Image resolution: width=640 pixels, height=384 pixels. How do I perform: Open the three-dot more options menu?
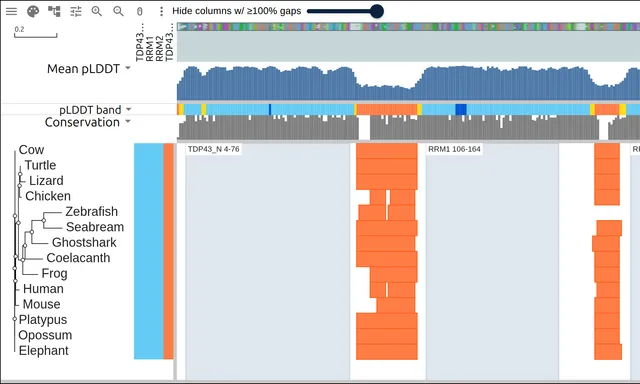point(161,11)
